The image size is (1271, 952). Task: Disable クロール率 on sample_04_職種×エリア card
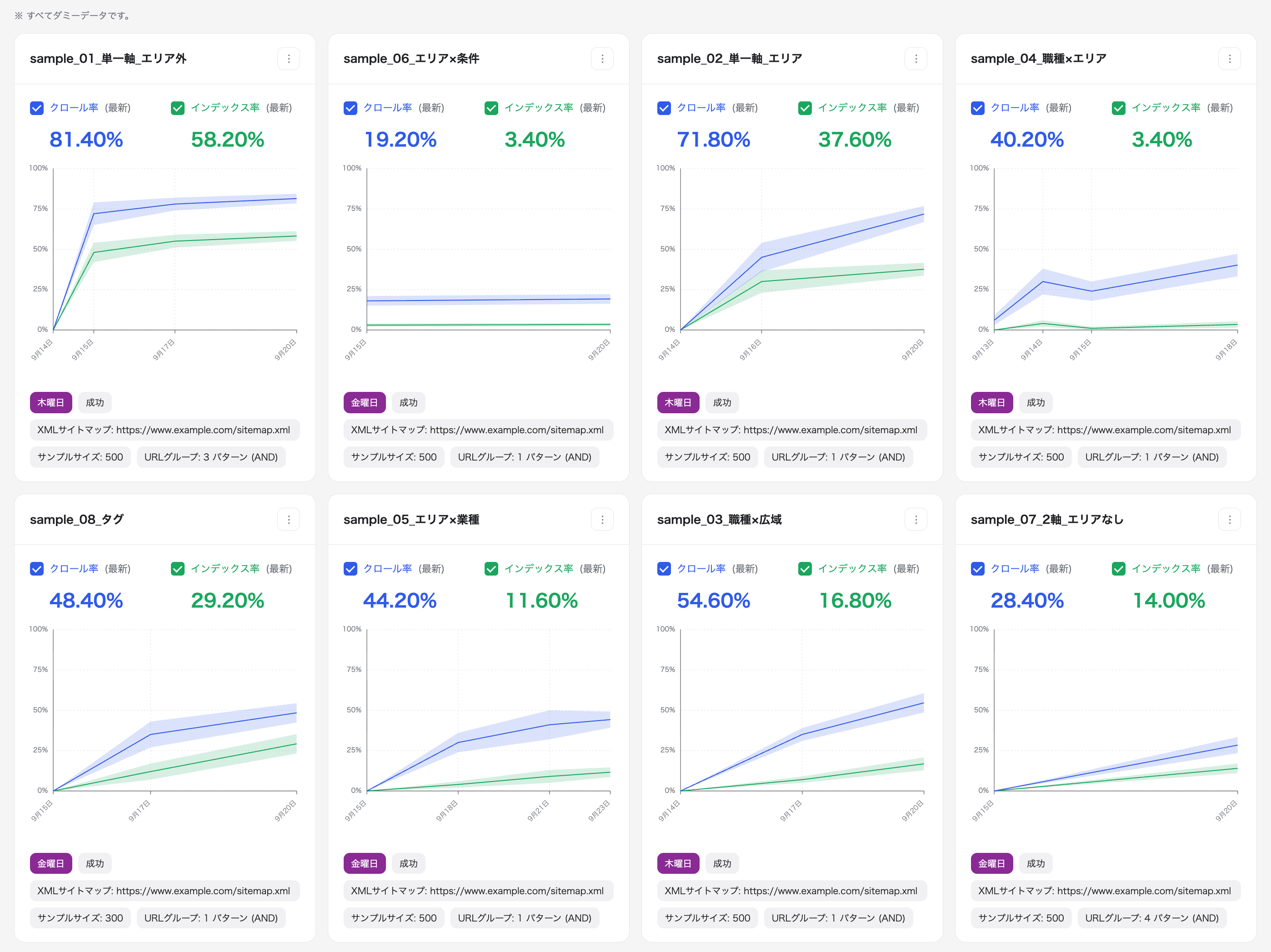pyautogui.click(x=978, y=108)
